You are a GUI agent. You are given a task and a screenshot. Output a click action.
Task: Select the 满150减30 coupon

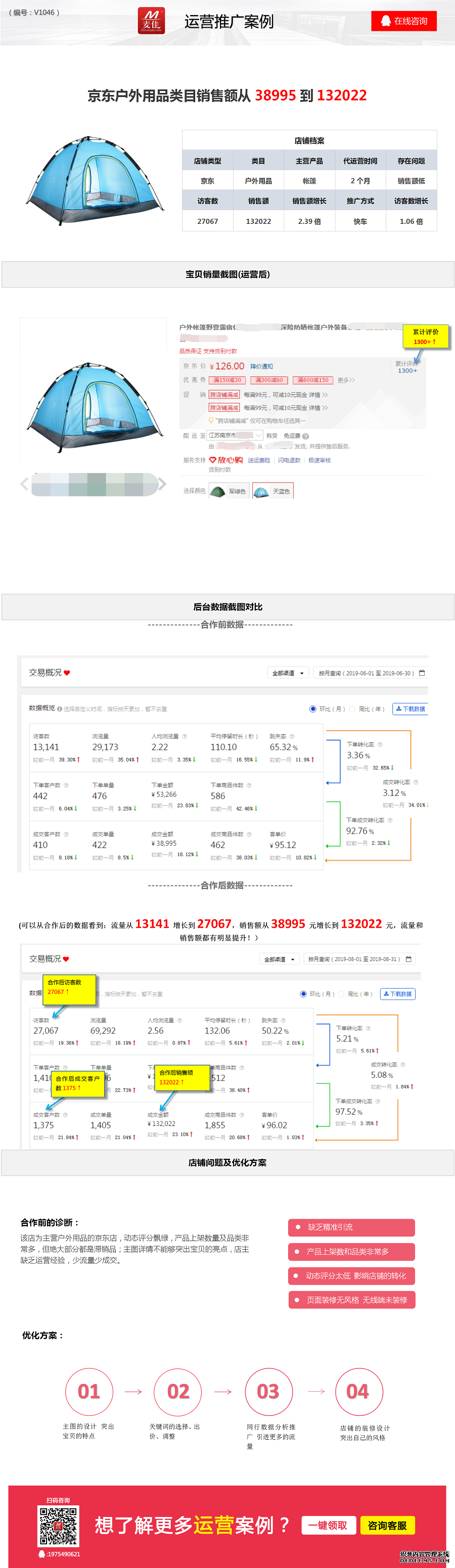[226, 380]
